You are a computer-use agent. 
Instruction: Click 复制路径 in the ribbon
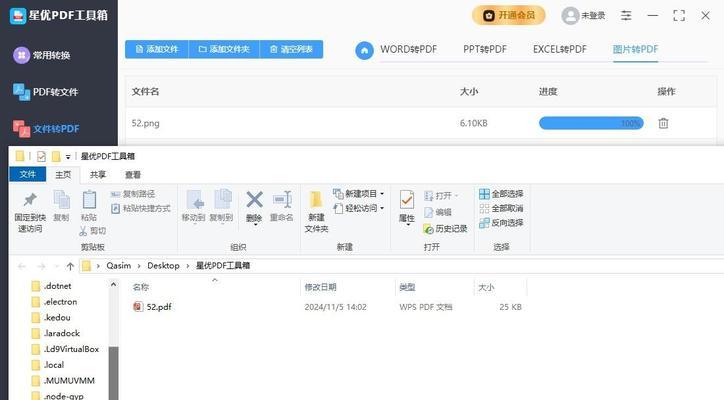point(133,194)
